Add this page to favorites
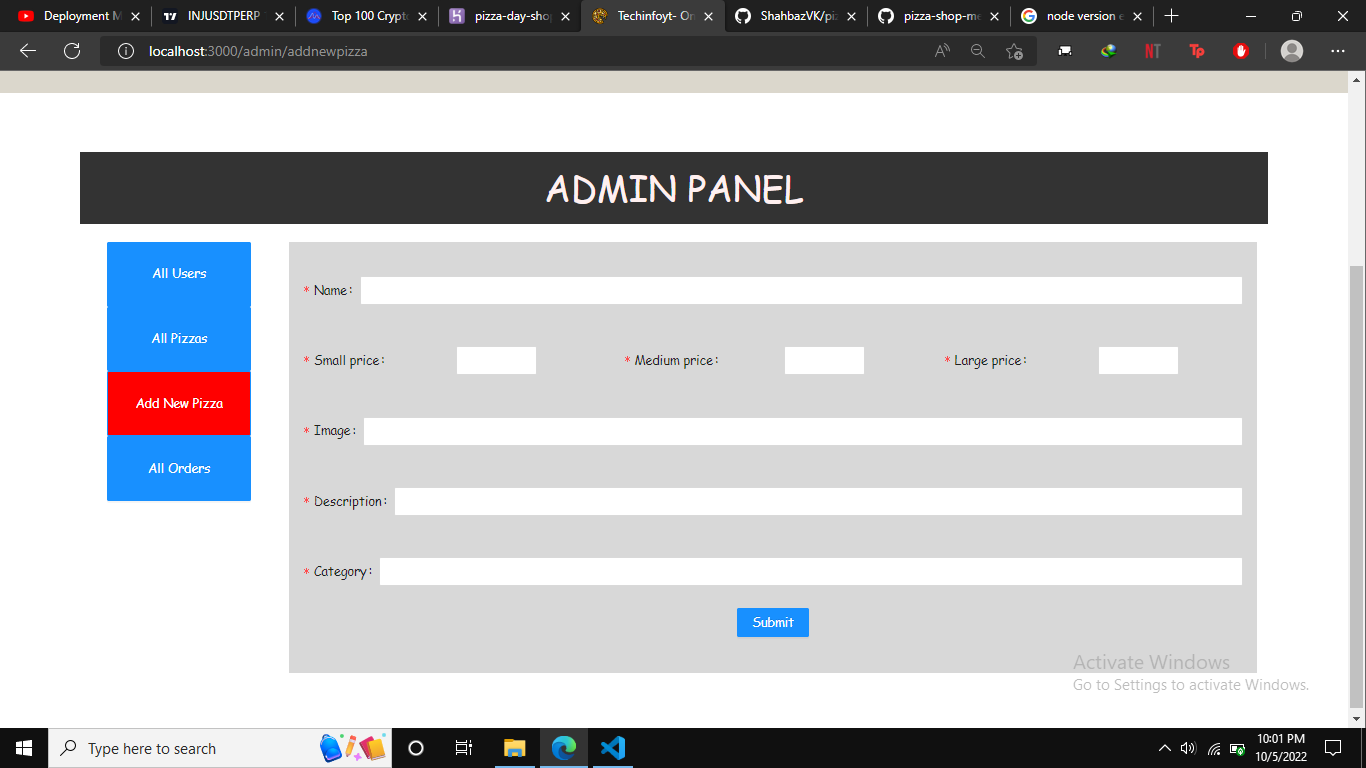Screen dimensions: 1366x768 (1014, 50)
